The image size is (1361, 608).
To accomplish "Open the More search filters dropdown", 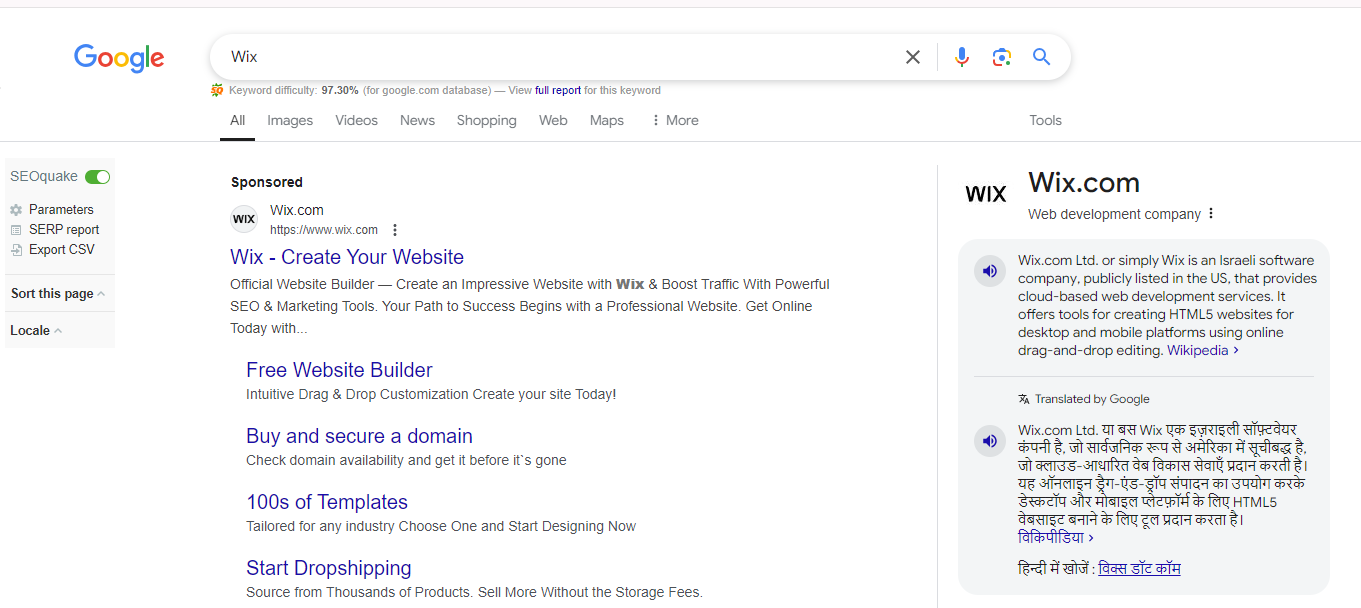I will [x=674, y=120].
